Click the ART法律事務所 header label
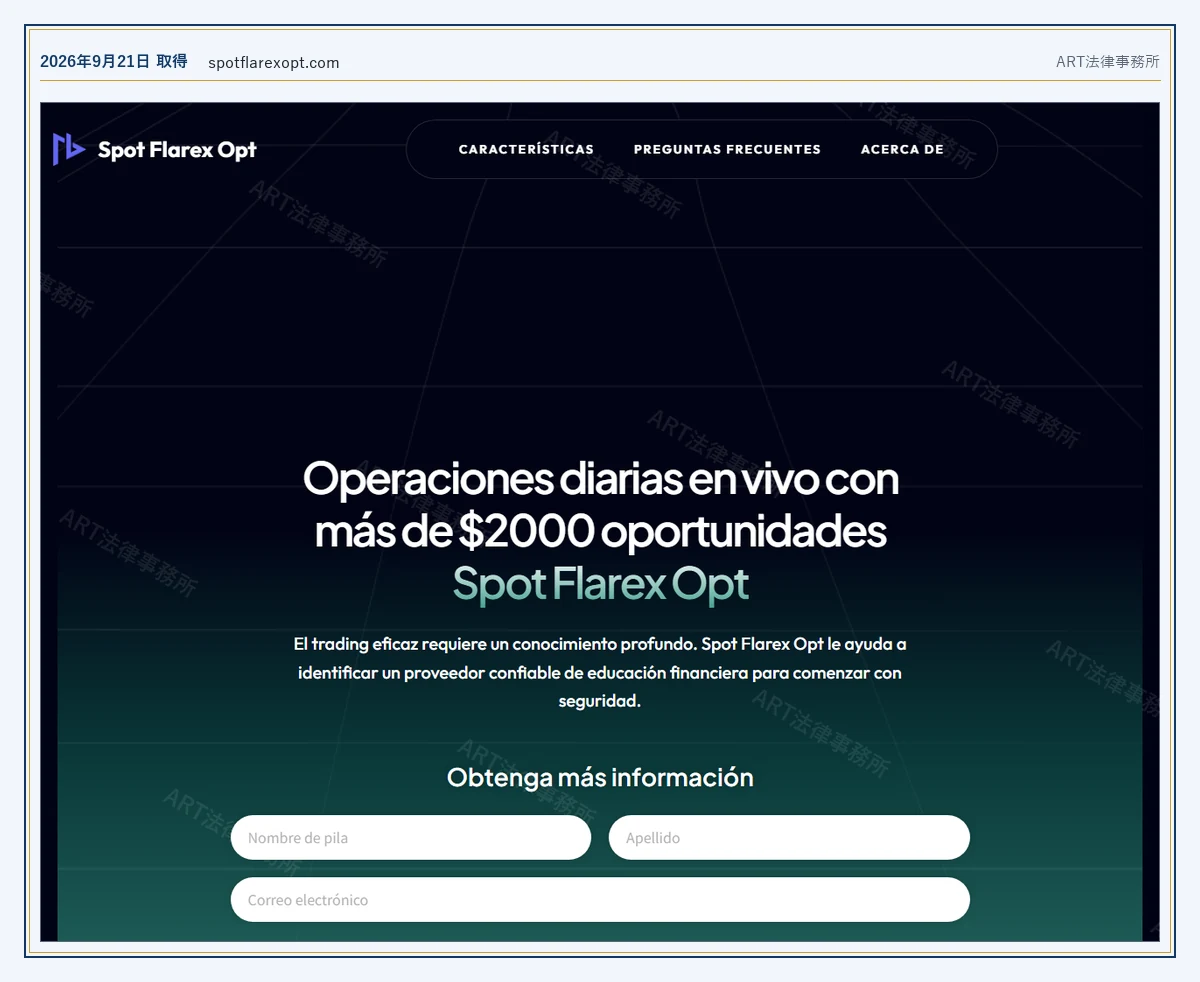 click(1108, 62)
